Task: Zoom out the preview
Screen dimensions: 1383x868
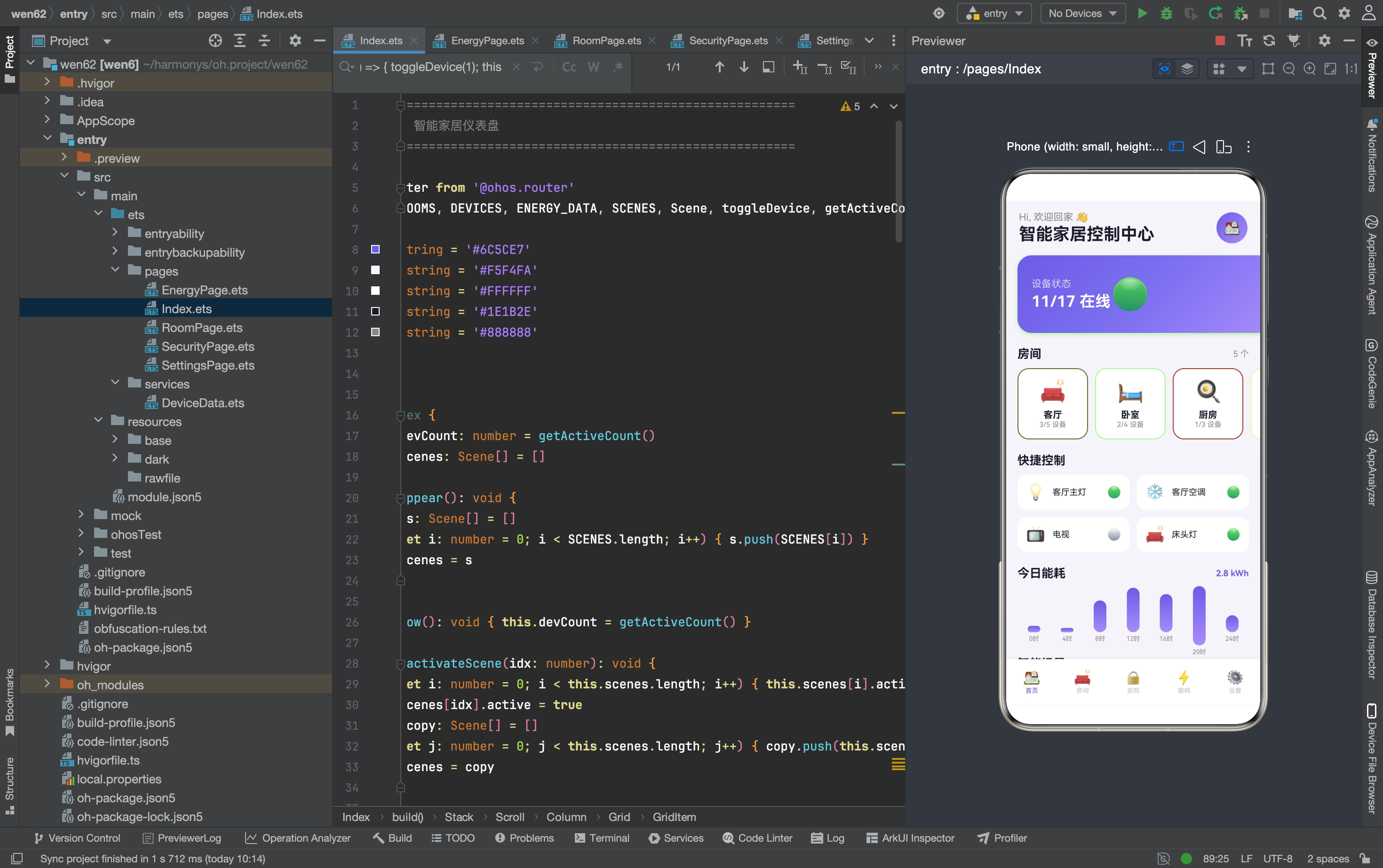Action: (1289, 69)
